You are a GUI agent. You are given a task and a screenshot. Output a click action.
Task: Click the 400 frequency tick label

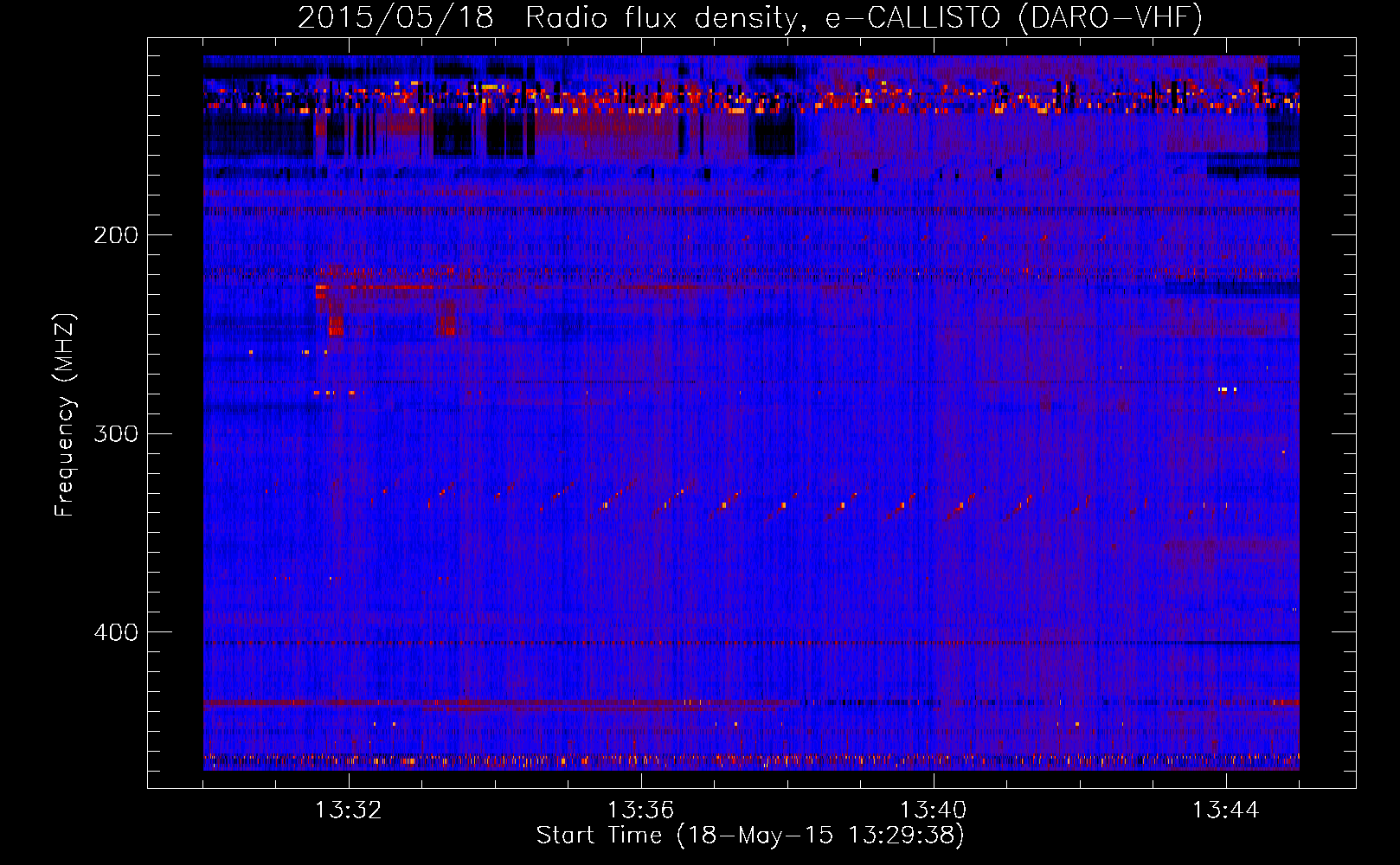point(116,632)
